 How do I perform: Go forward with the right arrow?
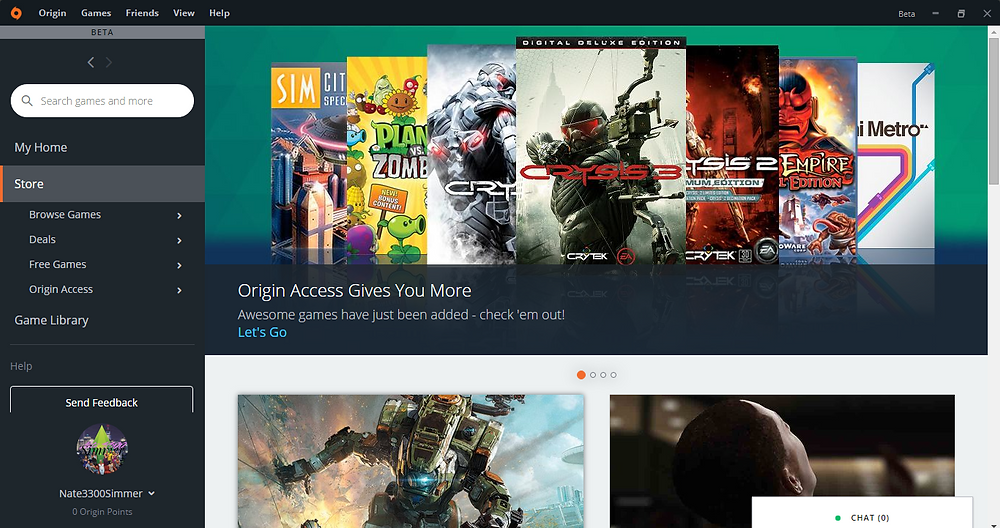109,62
